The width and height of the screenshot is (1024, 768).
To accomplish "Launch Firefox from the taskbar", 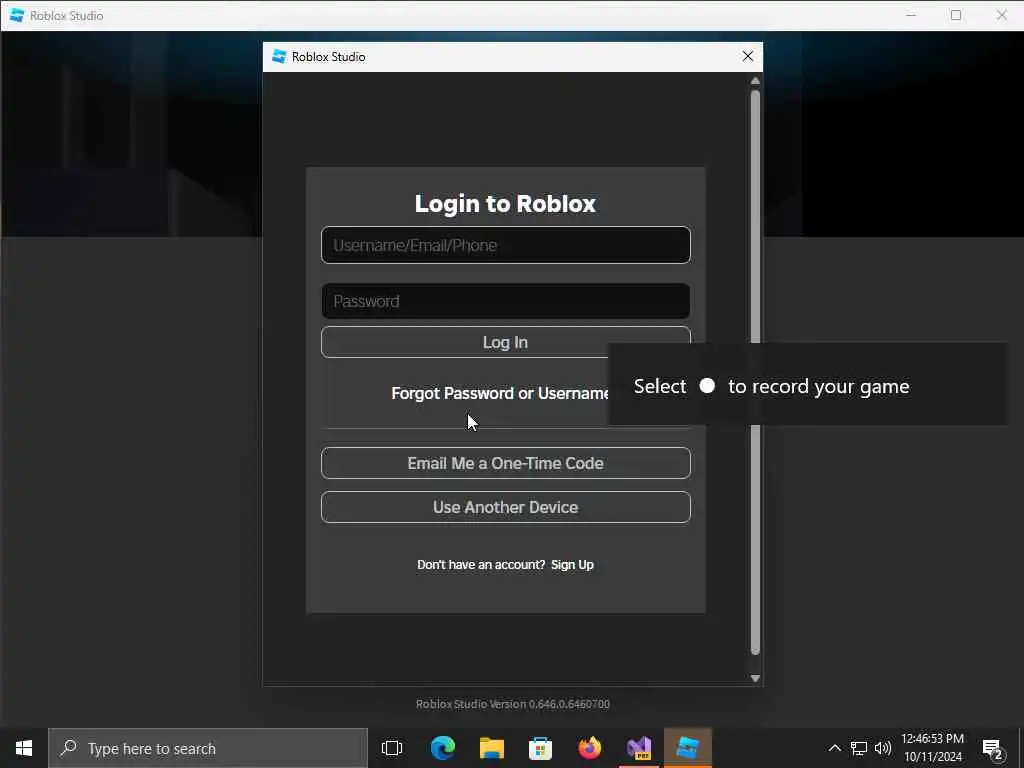I will [x=590, y=748].
